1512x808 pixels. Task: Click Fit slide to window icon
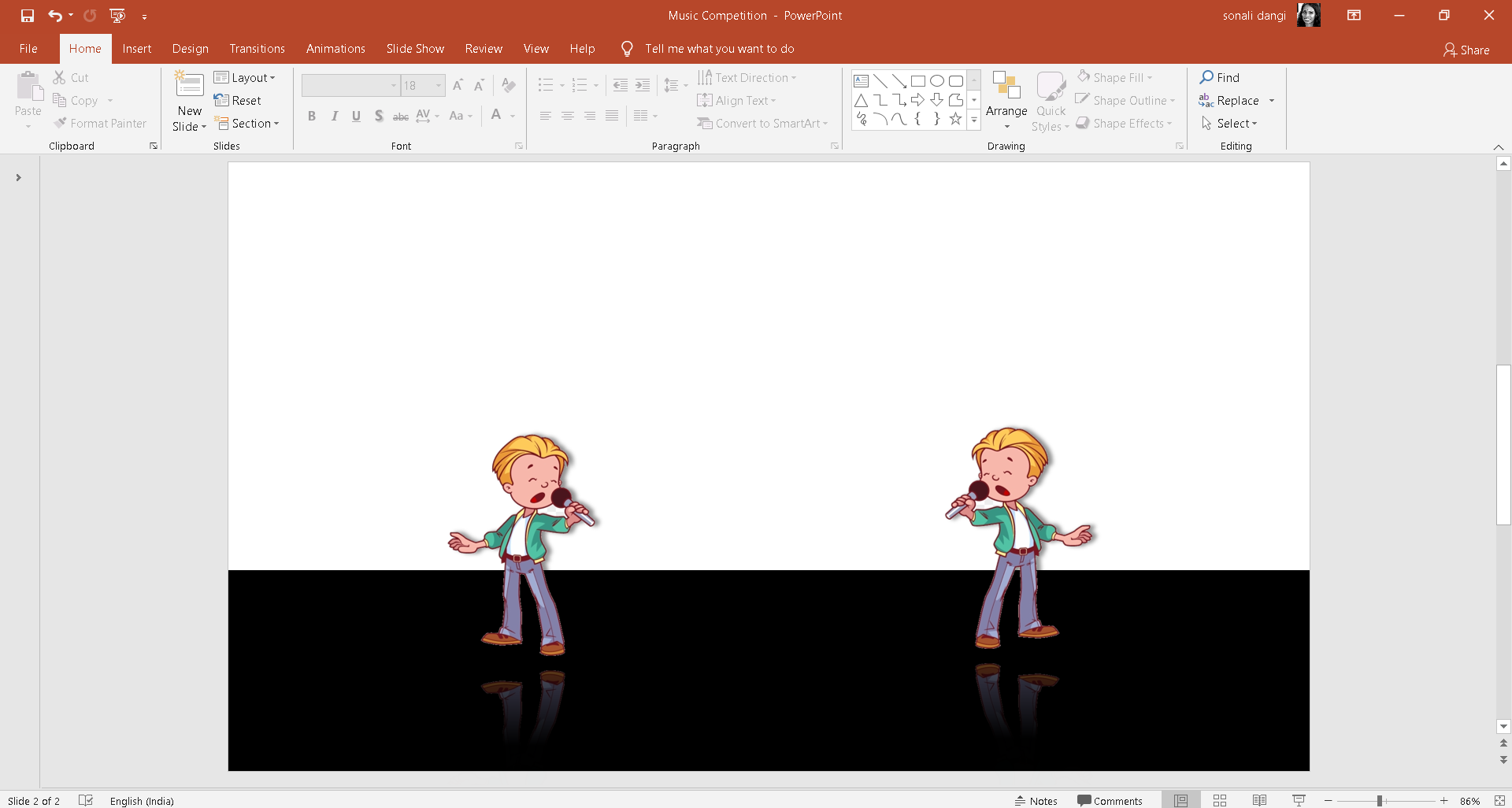click(1499, 800)
